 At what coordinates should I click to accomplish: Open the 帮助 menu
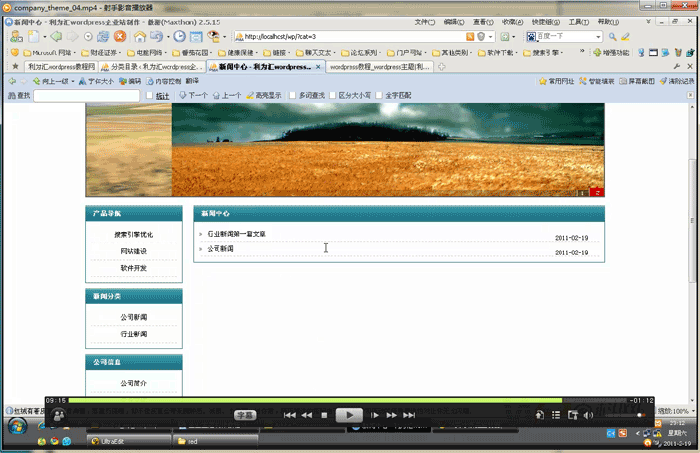[608, 22]
